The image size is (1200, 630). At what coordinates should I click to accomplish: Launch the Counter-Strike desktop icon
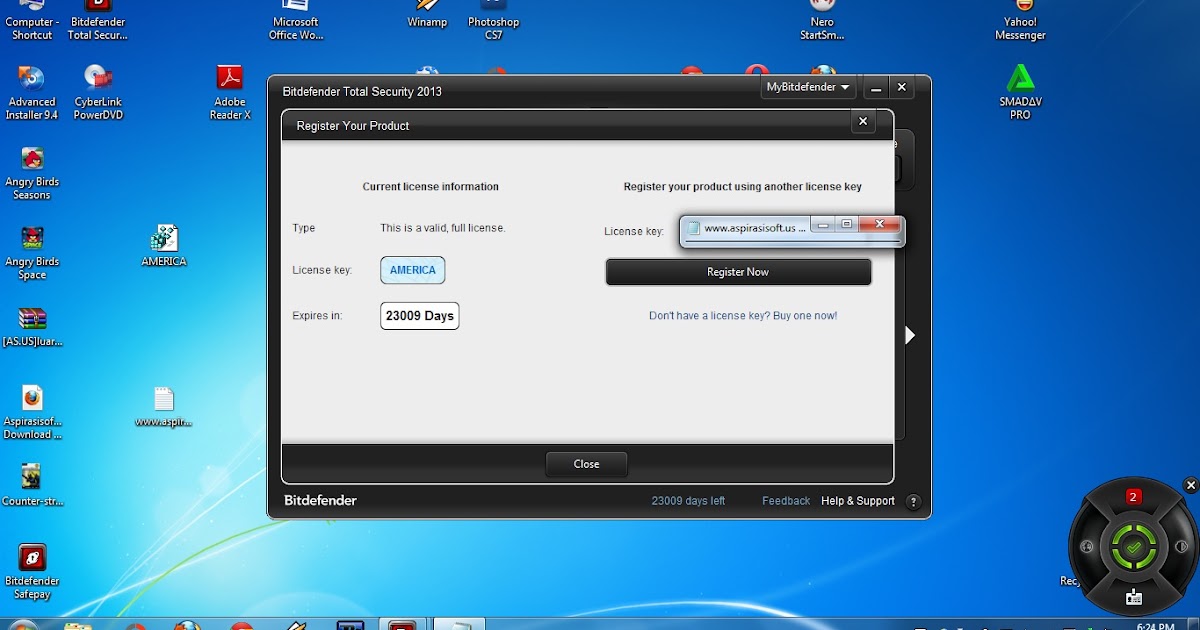click(x=32, y=486)
